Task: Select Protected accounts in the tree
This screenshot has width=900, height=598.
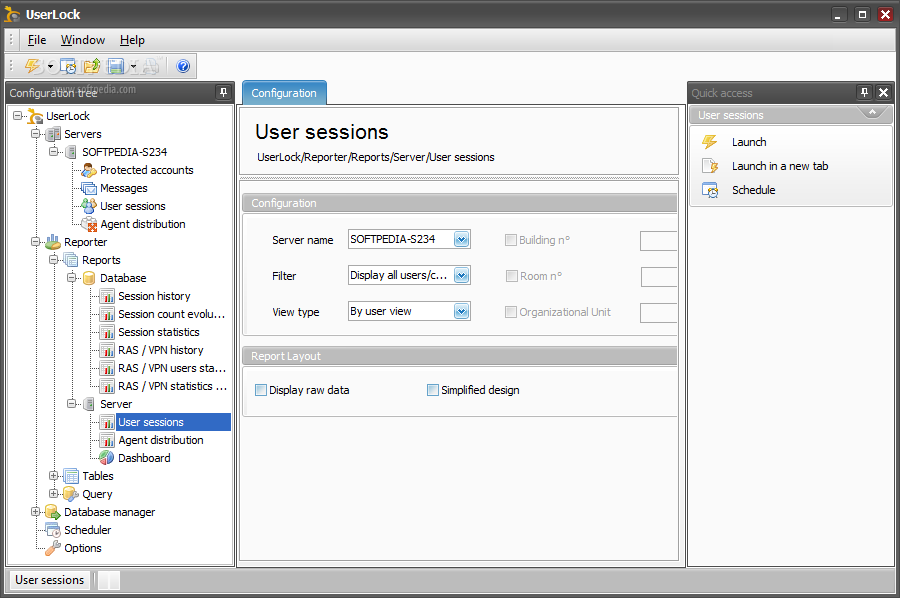Action: coord(146,170)
